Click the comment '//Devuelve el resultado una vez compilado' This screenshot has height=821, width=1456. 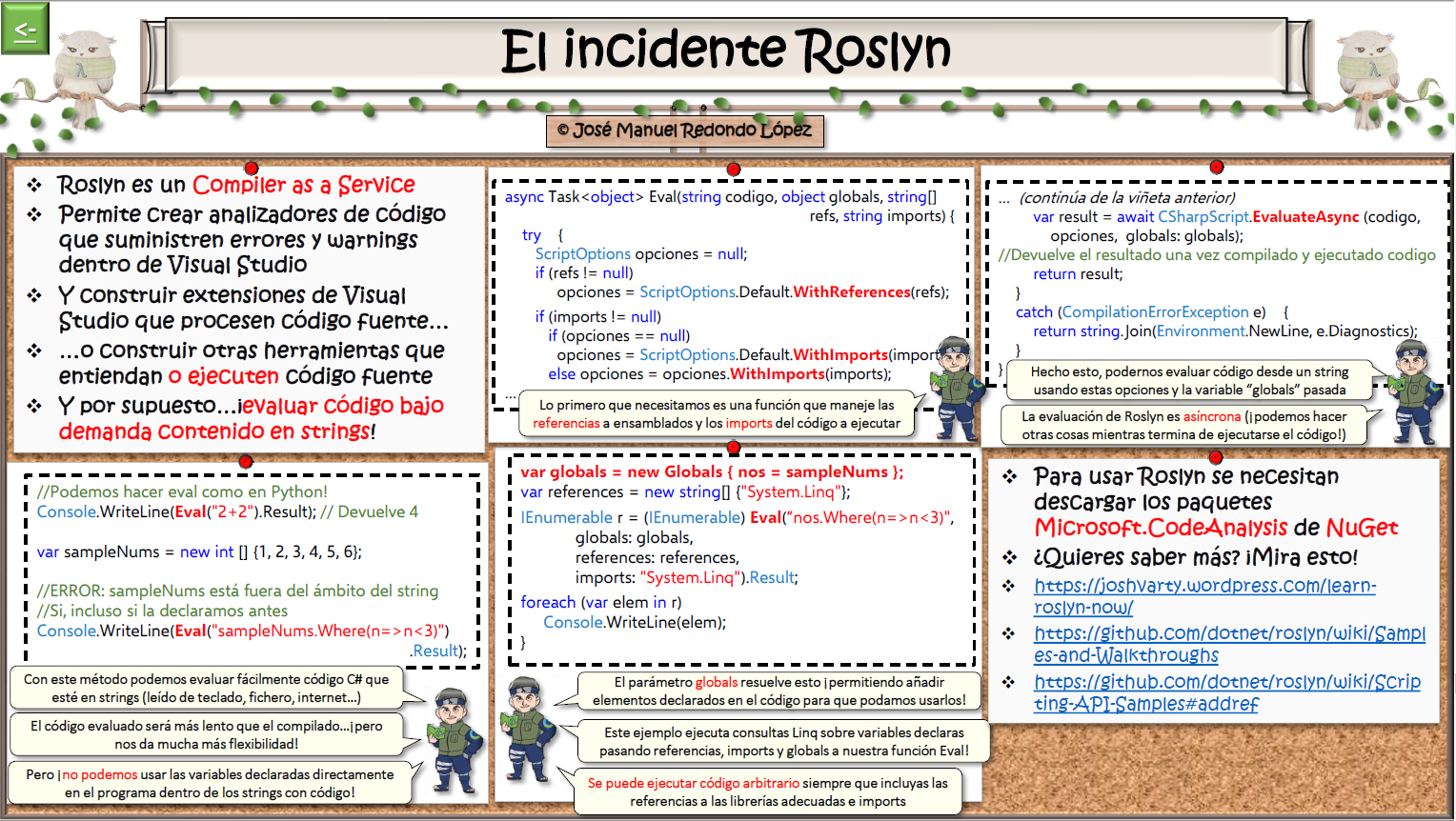pyautogui.click(x=1217, y=255)
